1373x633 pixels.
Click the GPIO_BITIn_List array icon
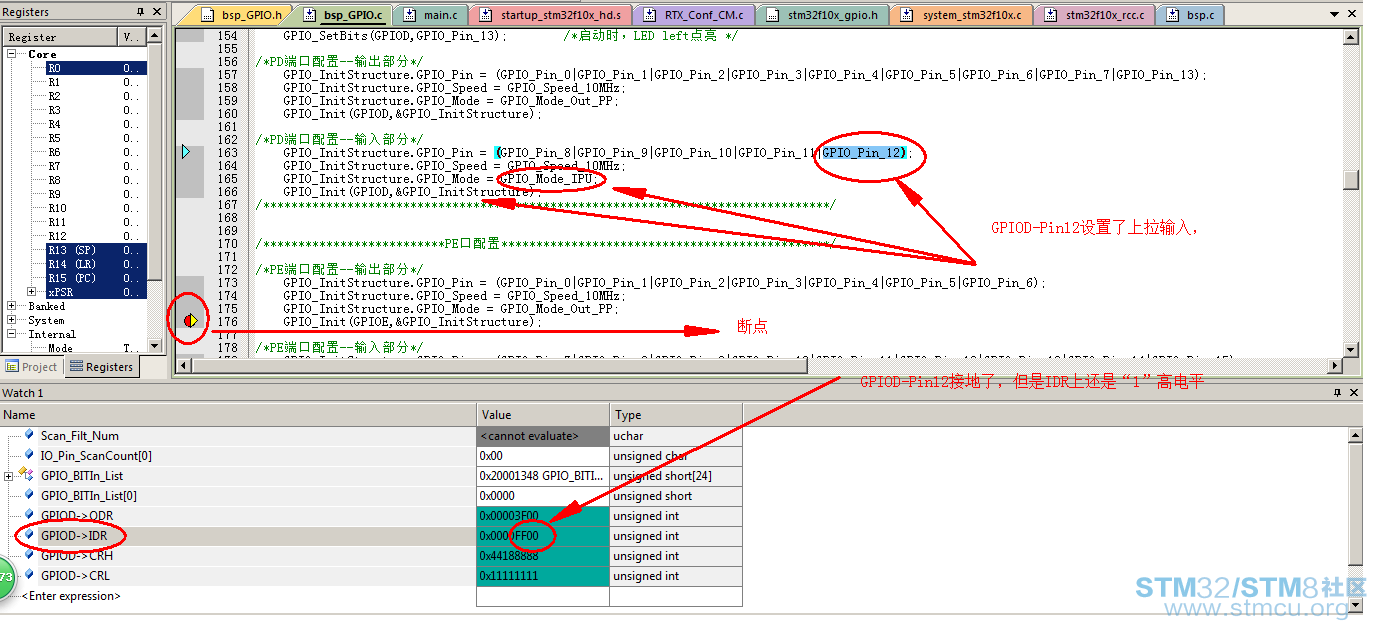[x=27, y=475]
